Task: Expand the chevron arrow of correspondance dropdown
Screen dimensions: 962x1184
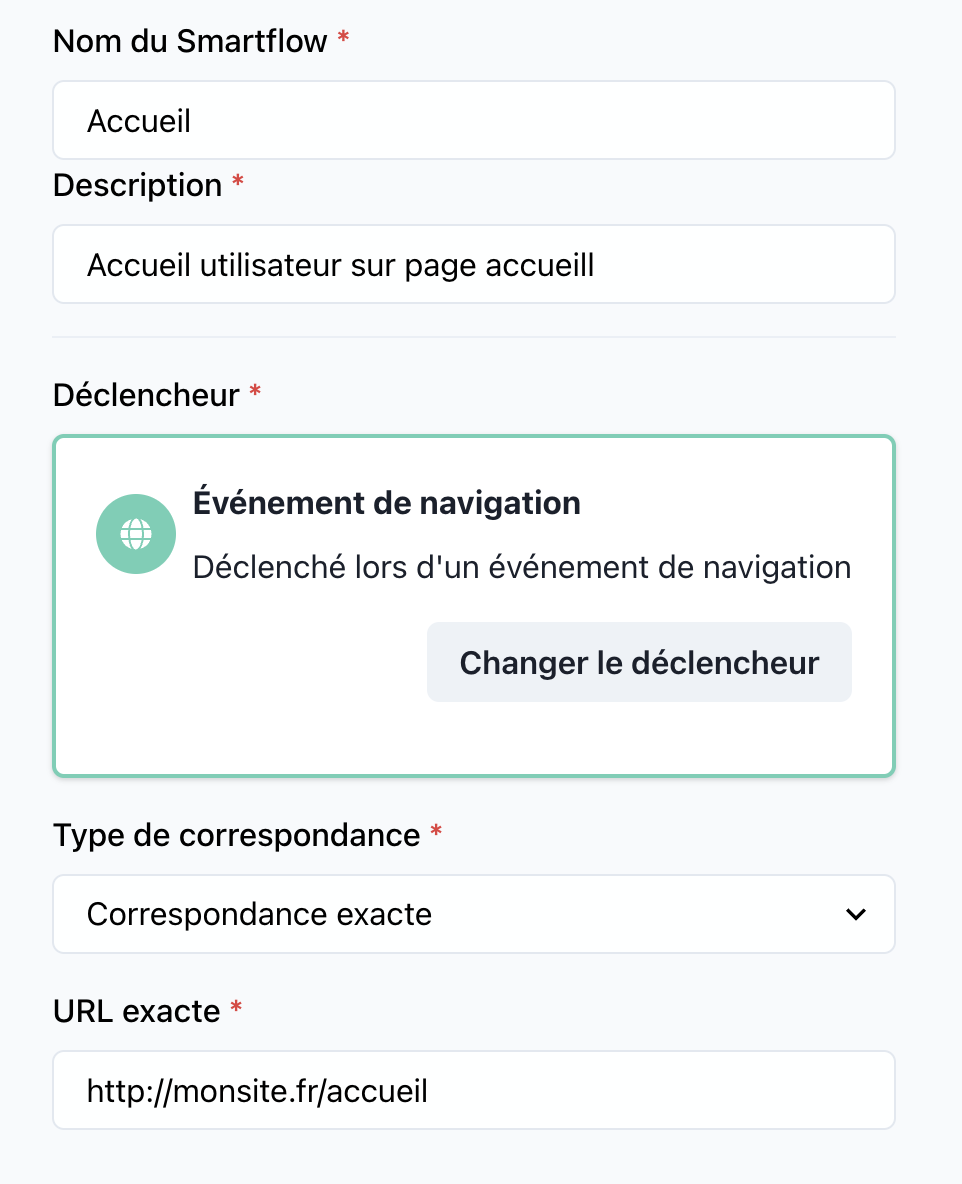Action: pyautogui.click(x=855, y=914)
